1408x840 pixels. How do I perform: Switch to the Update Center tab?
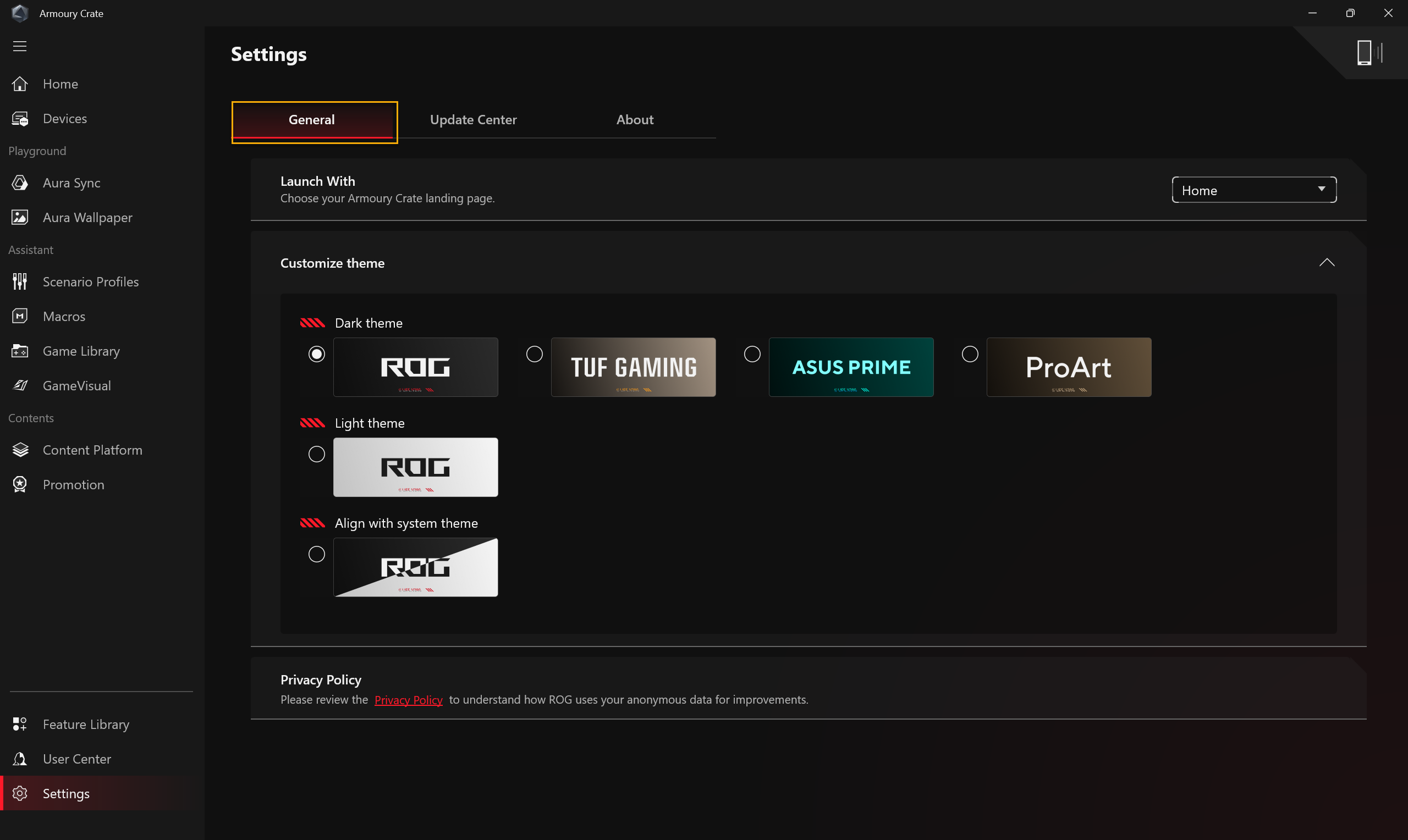474,119
